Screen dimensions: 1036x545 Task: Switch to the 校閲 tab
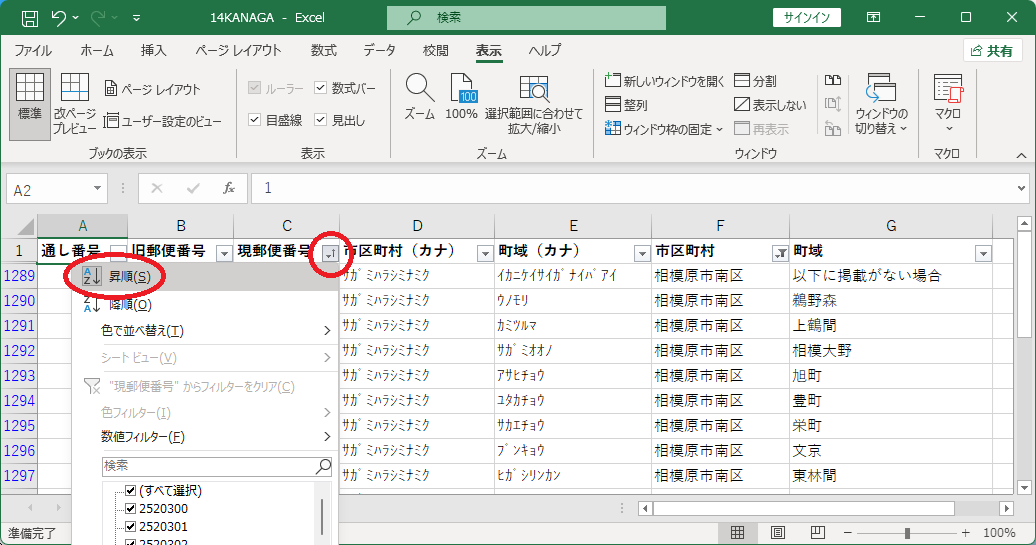[x=435, y=50]
